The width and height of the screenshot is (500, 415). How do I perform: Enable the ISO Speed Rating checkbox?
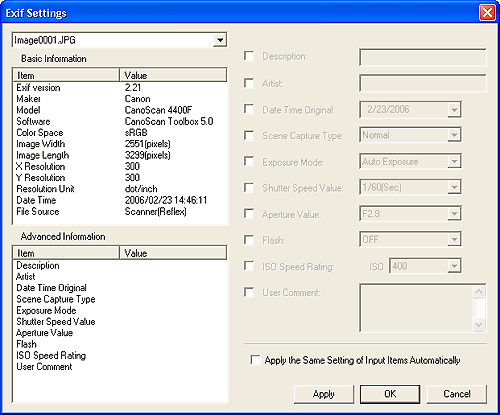coord(249,266)
